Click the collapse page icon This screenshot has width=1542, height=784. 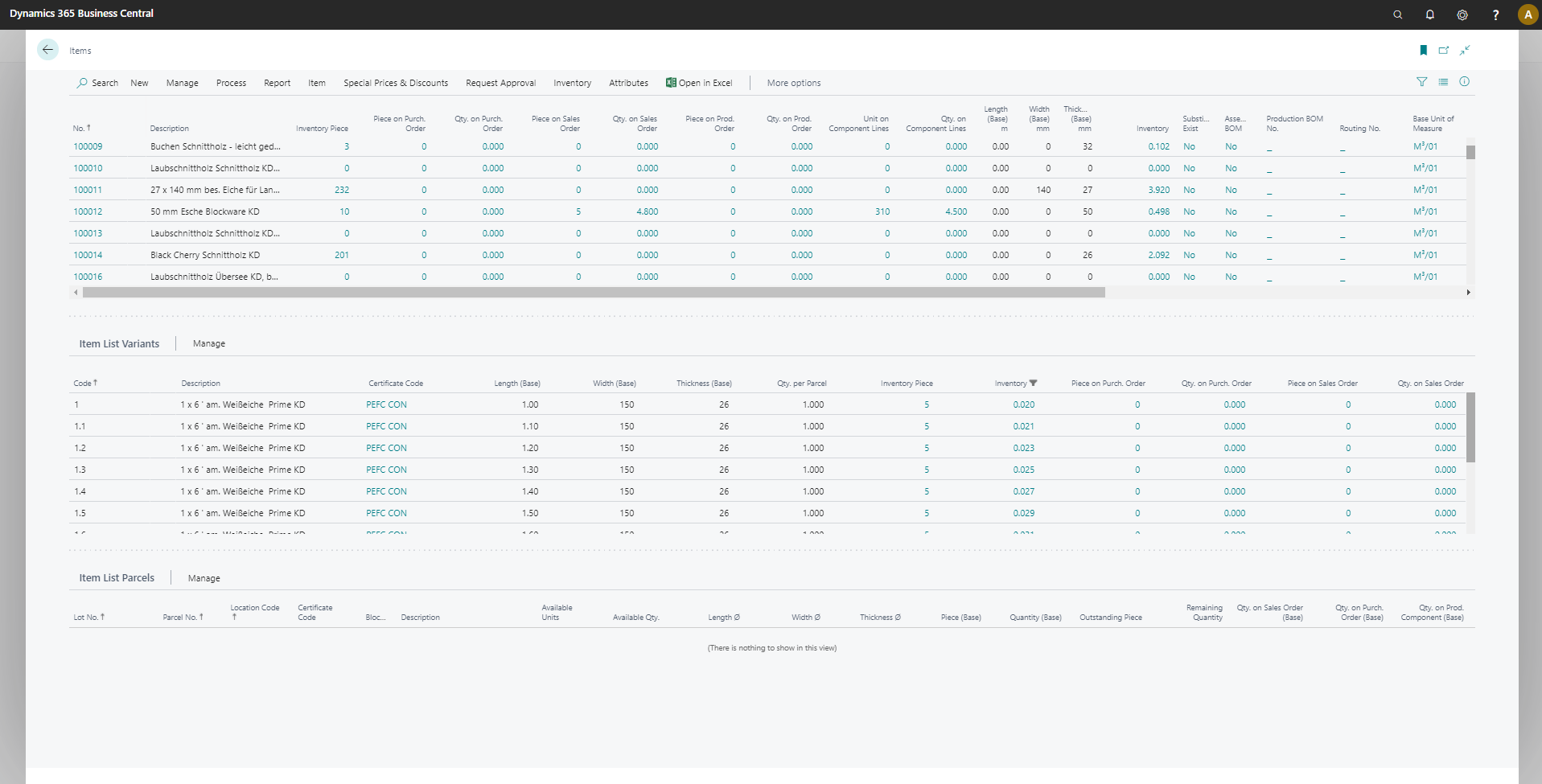tap(1465, 50)
